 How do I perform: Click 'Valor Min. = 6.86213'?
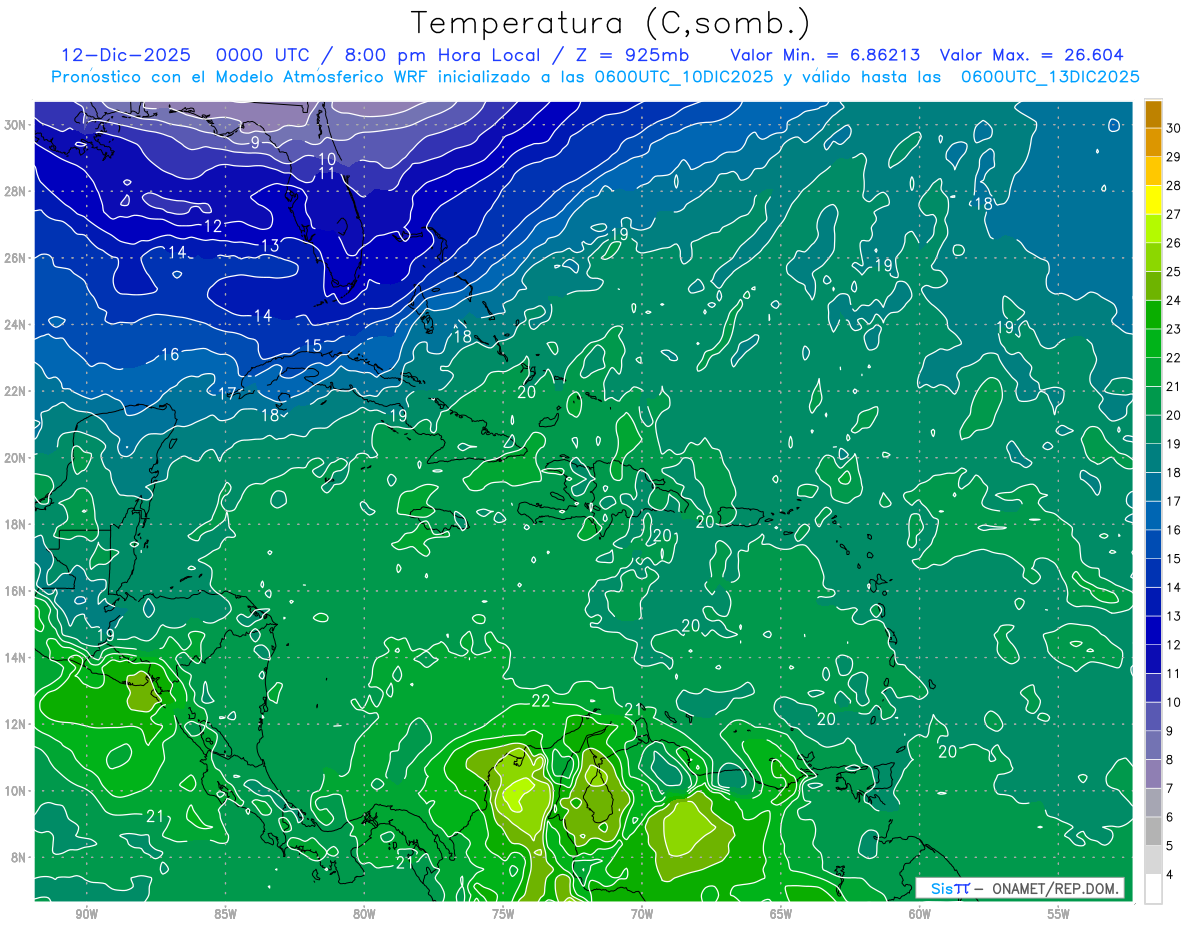(x=826, y=55)
